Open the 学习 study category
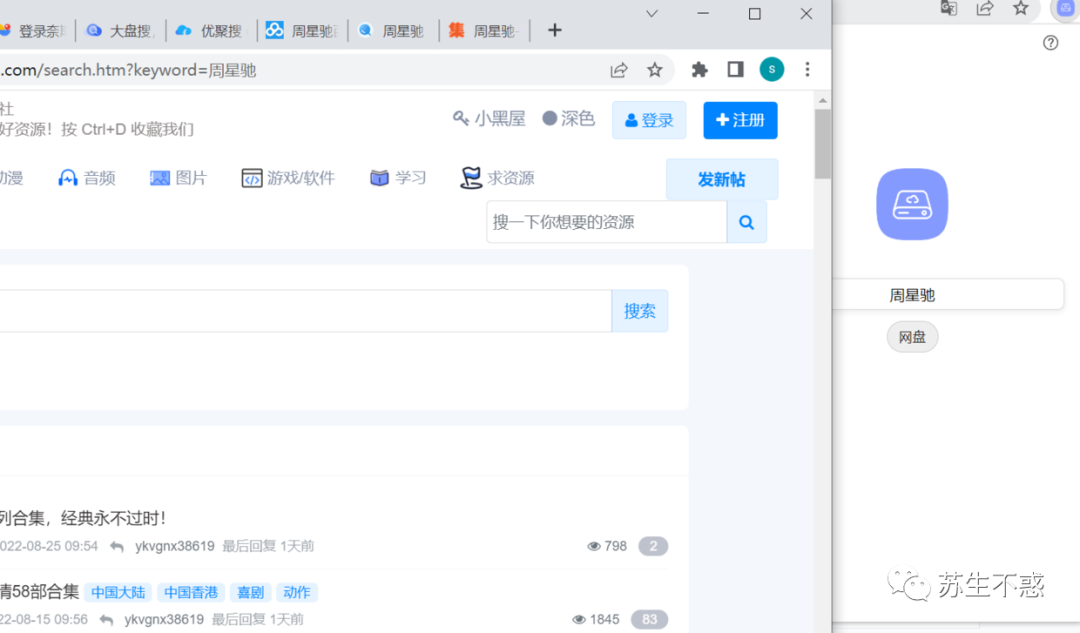 [x=398, y=178]
